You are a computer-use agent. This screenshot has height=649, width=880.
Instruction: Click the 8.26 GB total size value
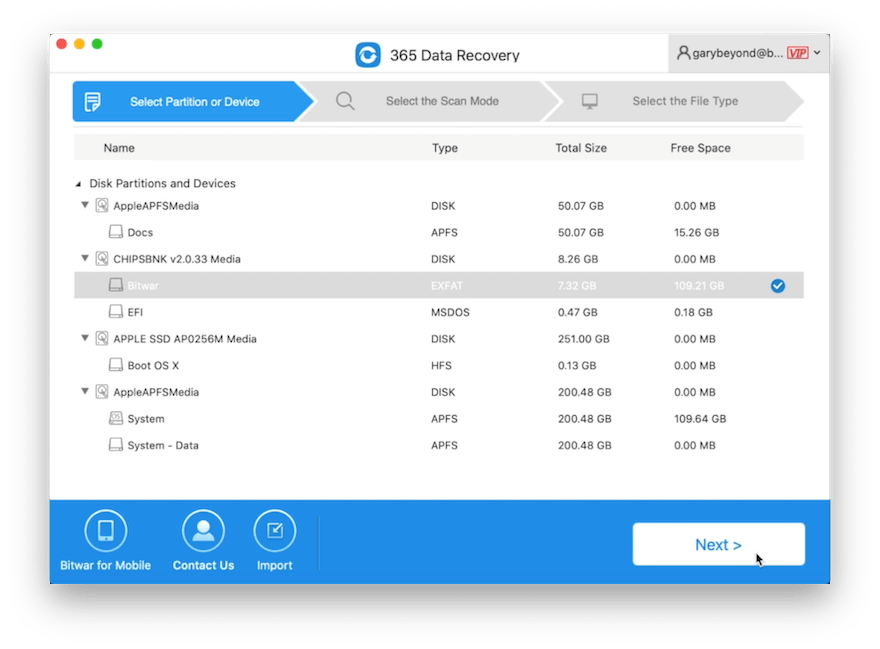click(578, 259)
